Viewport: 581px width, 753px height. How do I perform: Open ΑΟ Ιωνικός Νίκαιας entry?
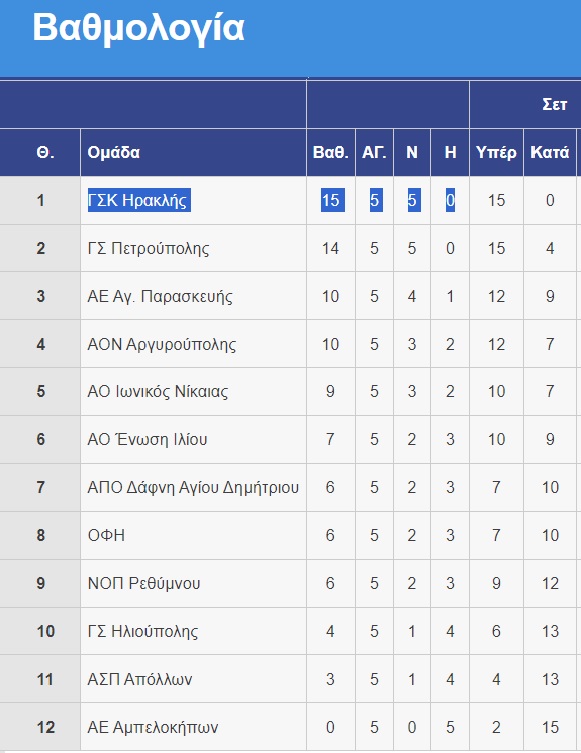pos(157,391)
